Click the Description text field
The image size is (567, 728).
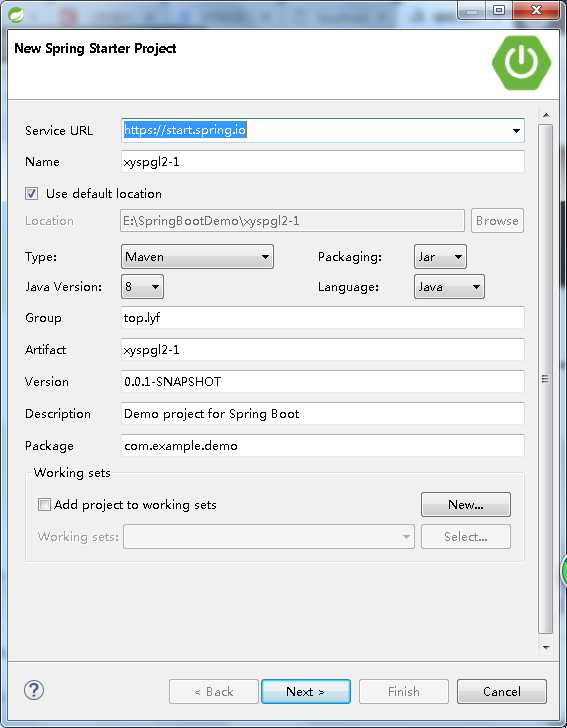(x=323, y=414)
